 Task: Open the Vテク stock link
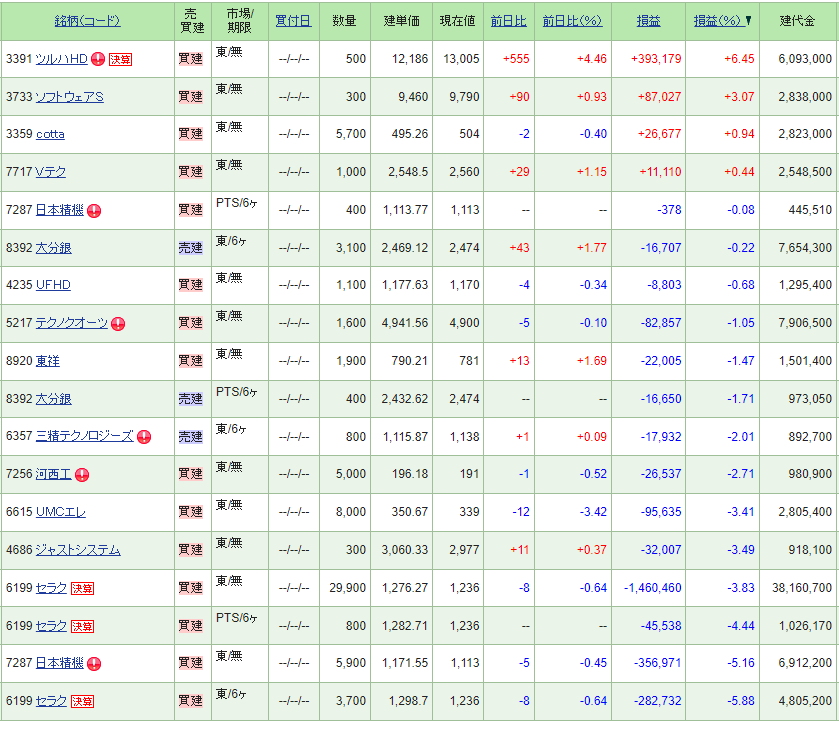click(x=51, y=172)
